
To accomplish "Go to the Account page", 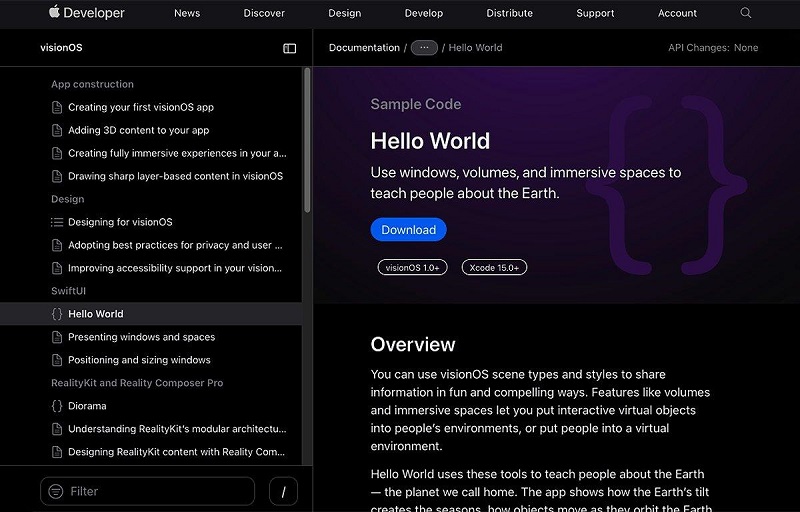I will pos(677,13).
